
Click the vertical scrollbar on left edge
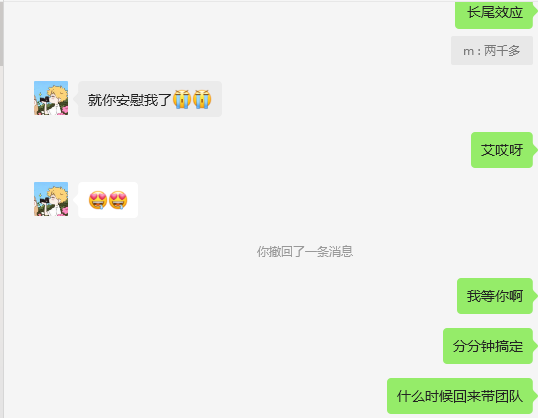pyautogui.click(x=2, y=34)
